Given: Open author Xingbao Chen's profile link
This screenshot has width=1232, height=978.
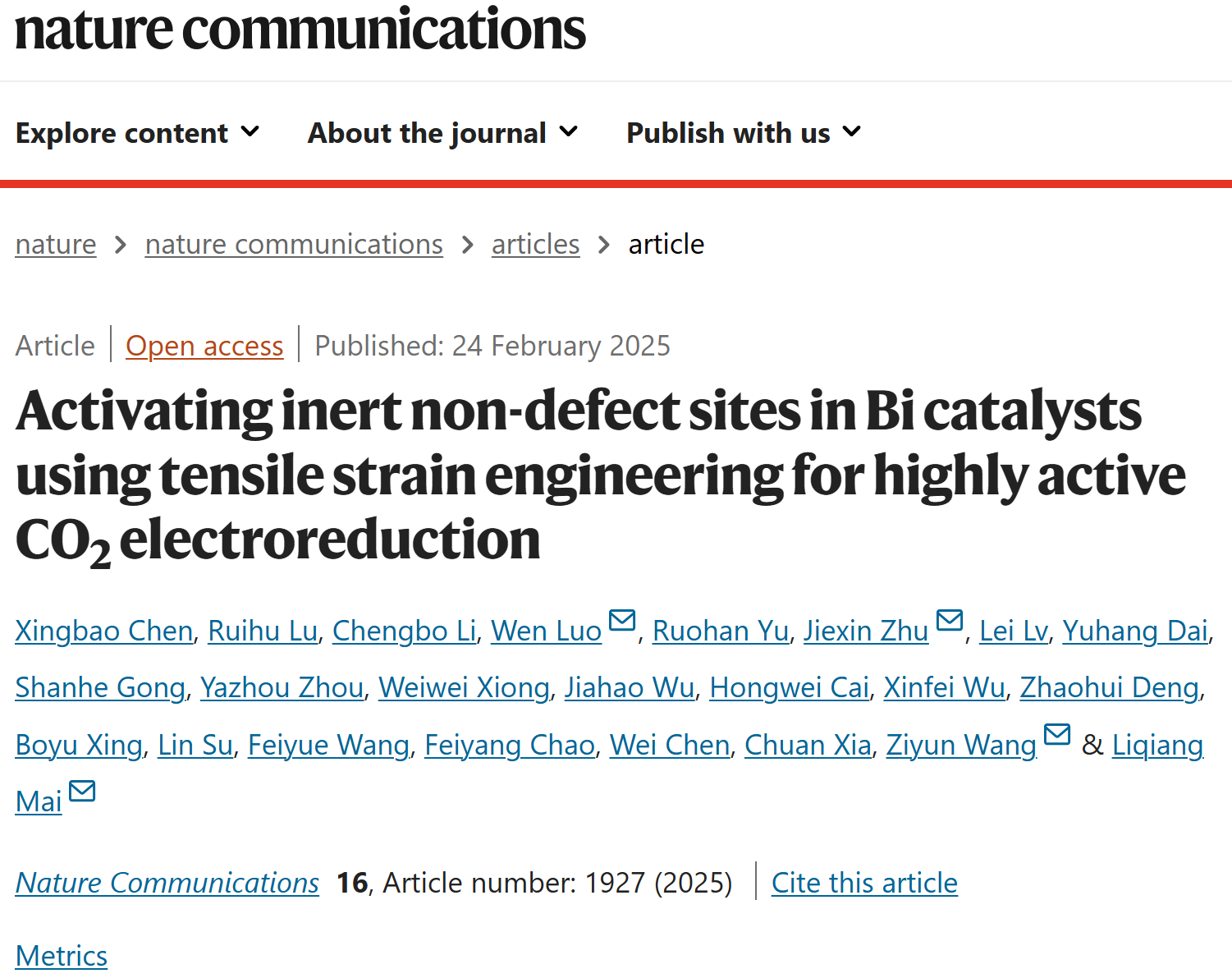Looking at the screenshot, I should 104,631.
